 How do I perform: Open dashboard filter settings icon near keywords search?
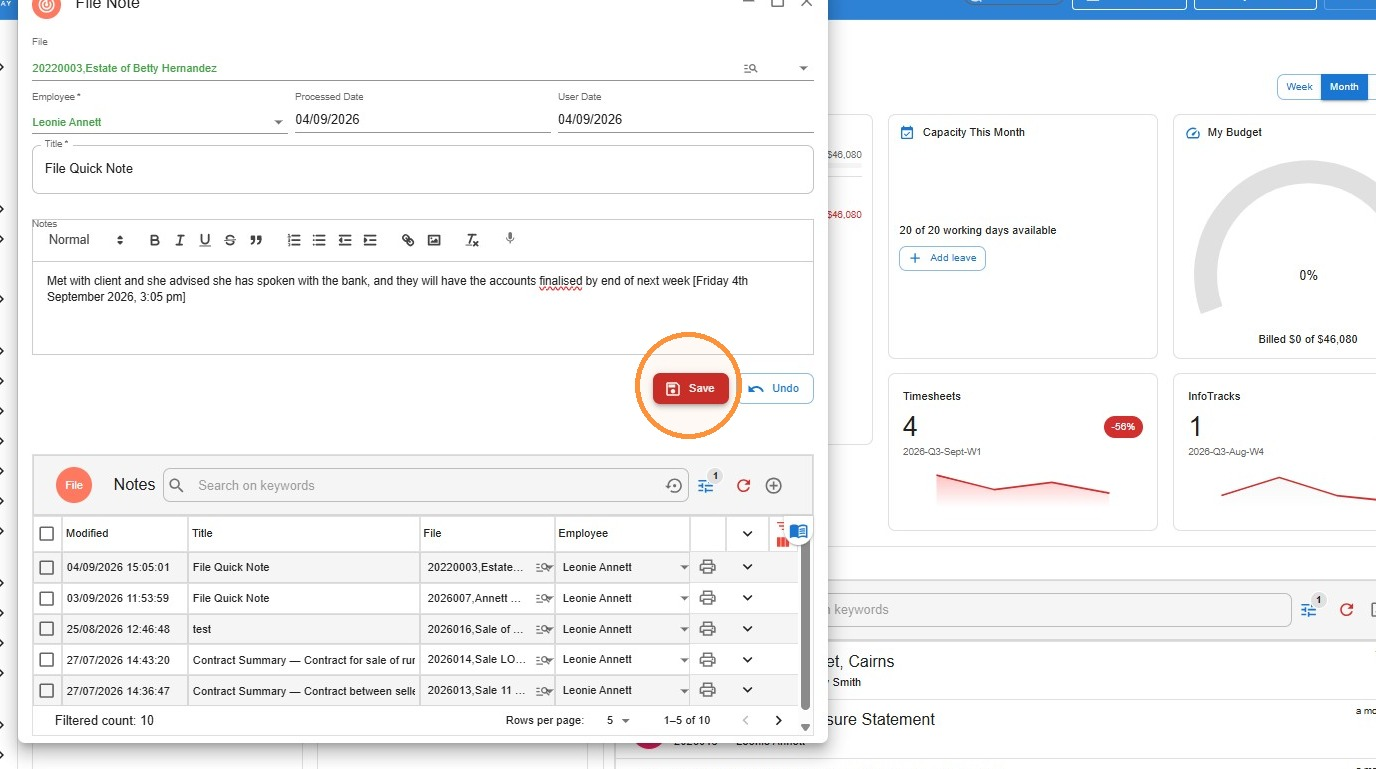coord(1309,609)
